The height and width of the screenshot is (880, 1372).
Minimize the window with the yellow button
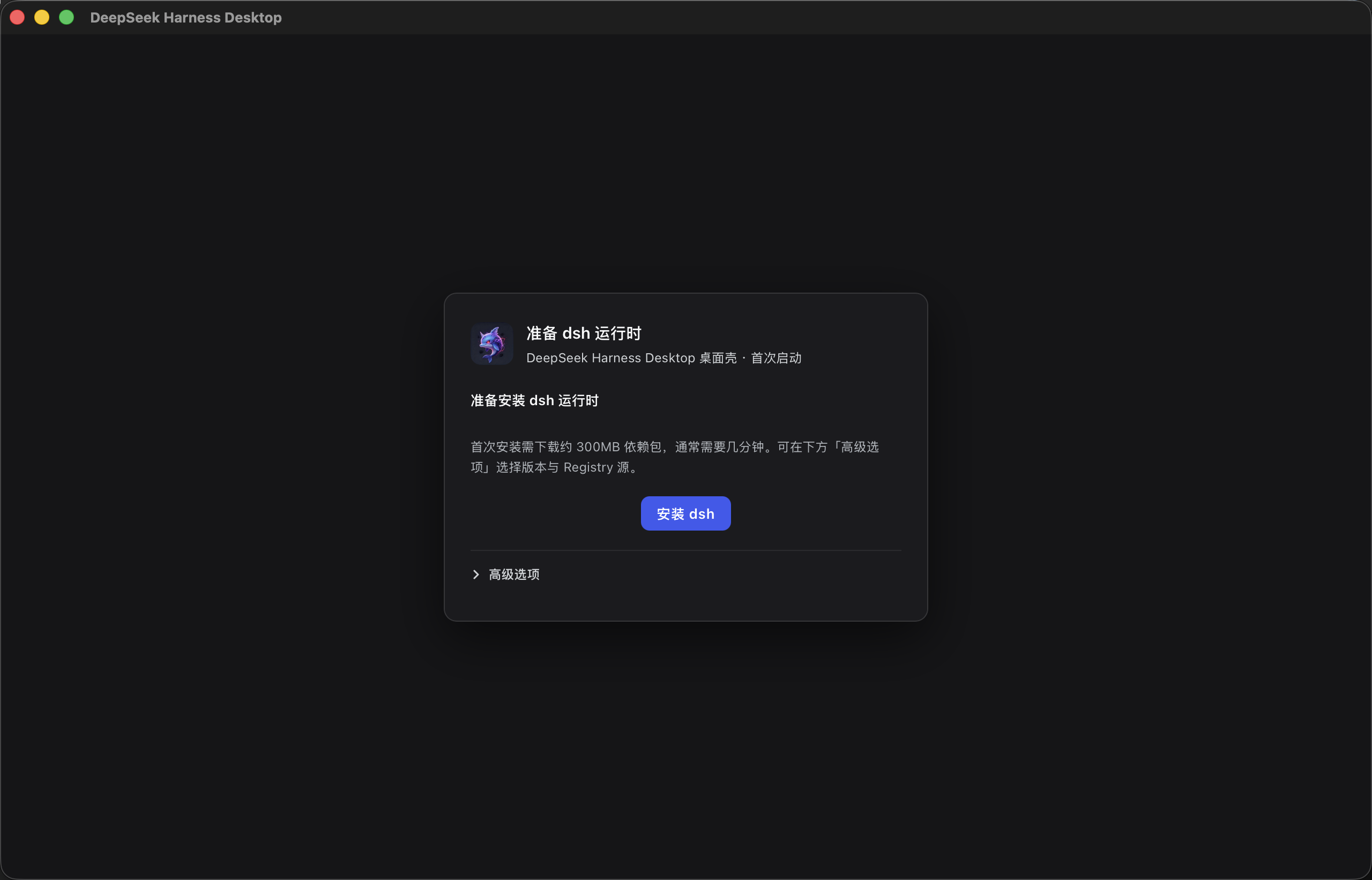42,17
